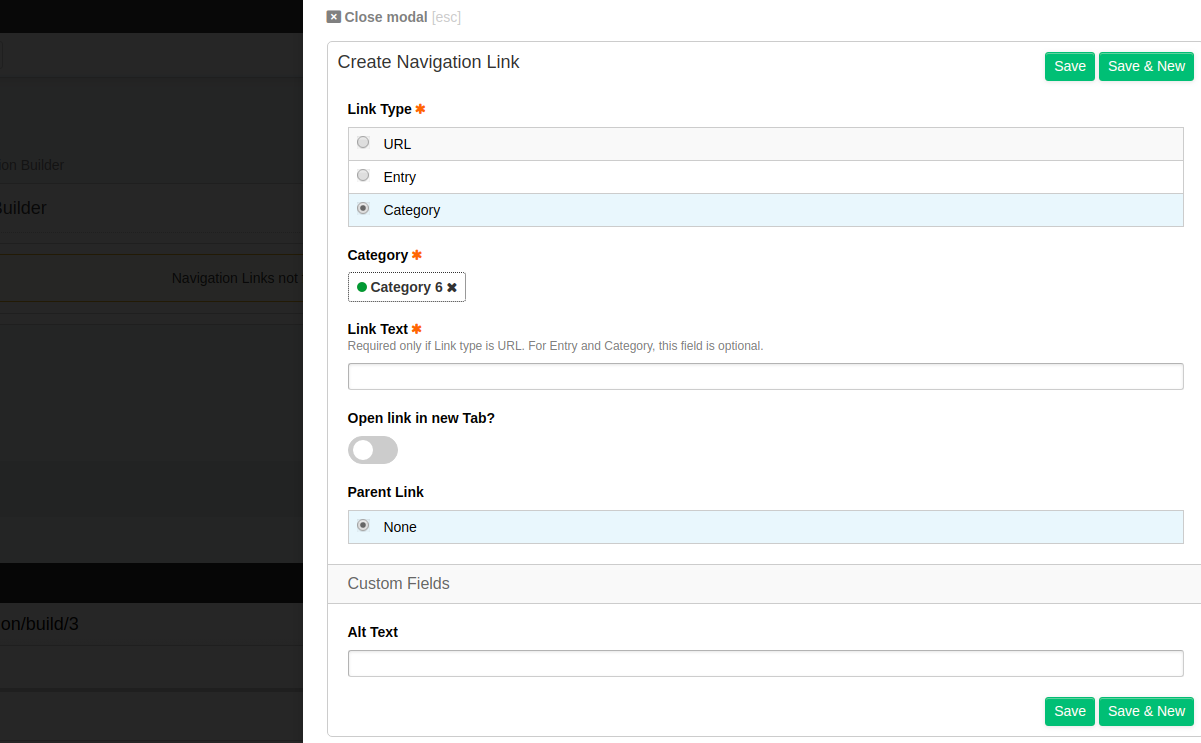Focus the Alt Text input field

click(x=765, y=663)
